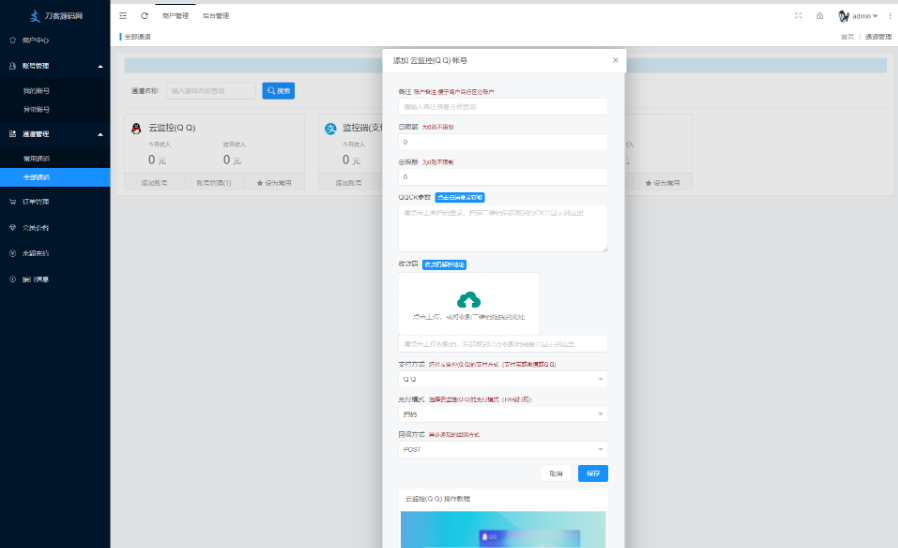
Task: Click star 设为常用 on 云监控(QQ) card
Action: tap(274, 183)
